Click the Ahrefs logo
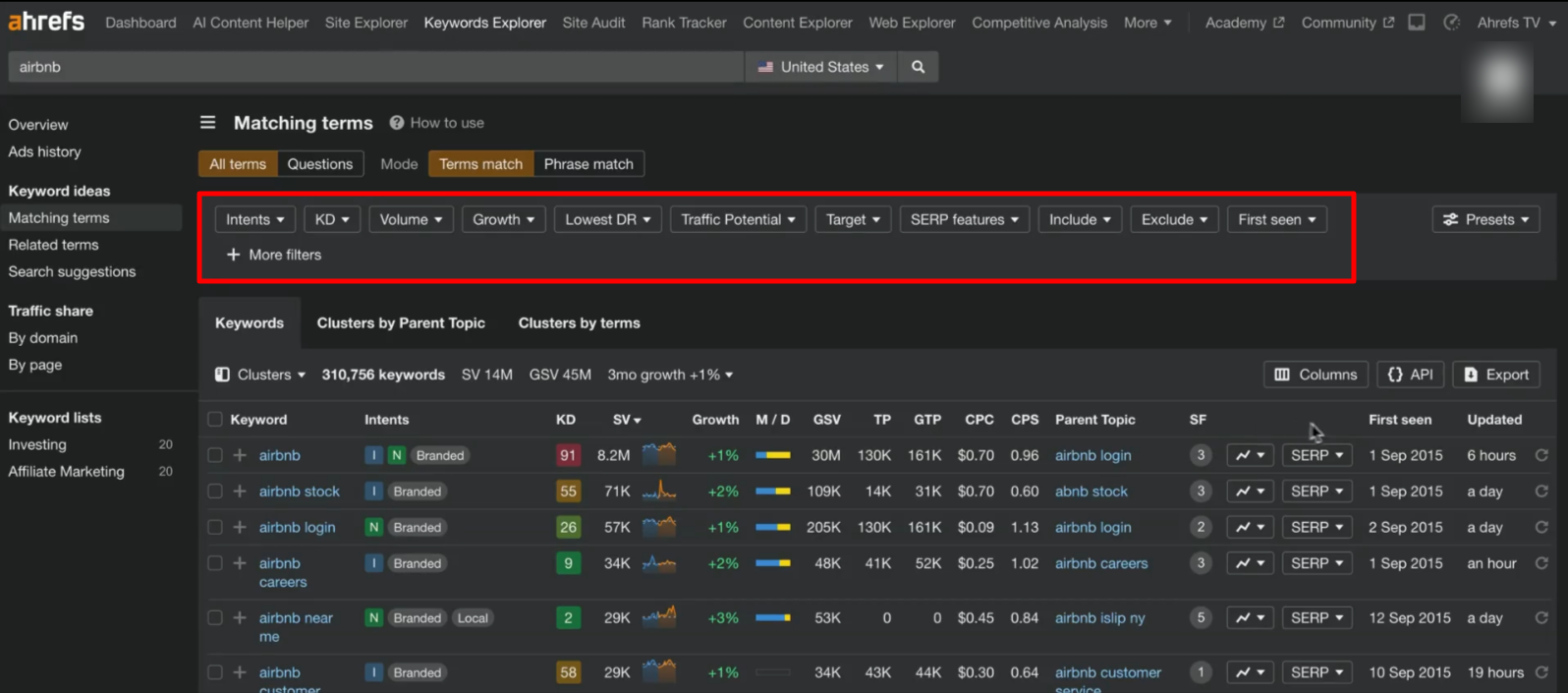 (x=46, y=21)
